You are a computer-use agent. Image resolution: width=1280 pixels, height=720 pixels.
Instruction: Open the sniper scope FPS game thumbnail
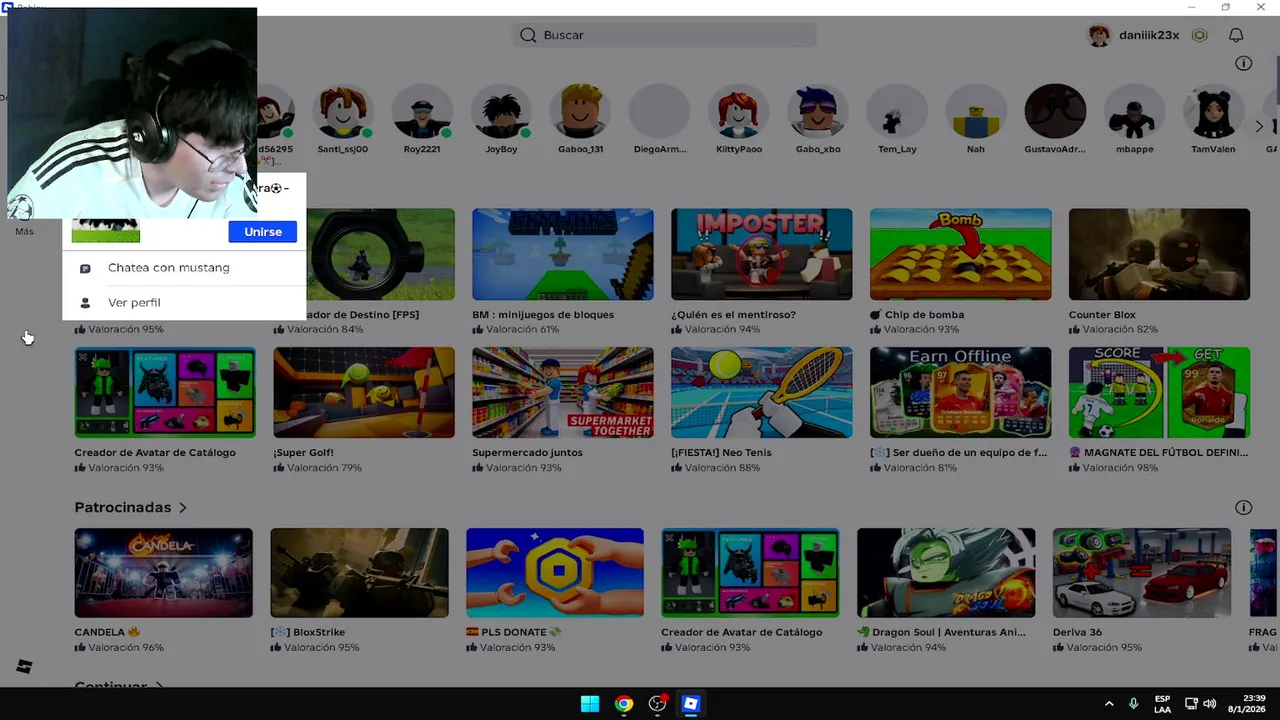click(x=380, y=254)
